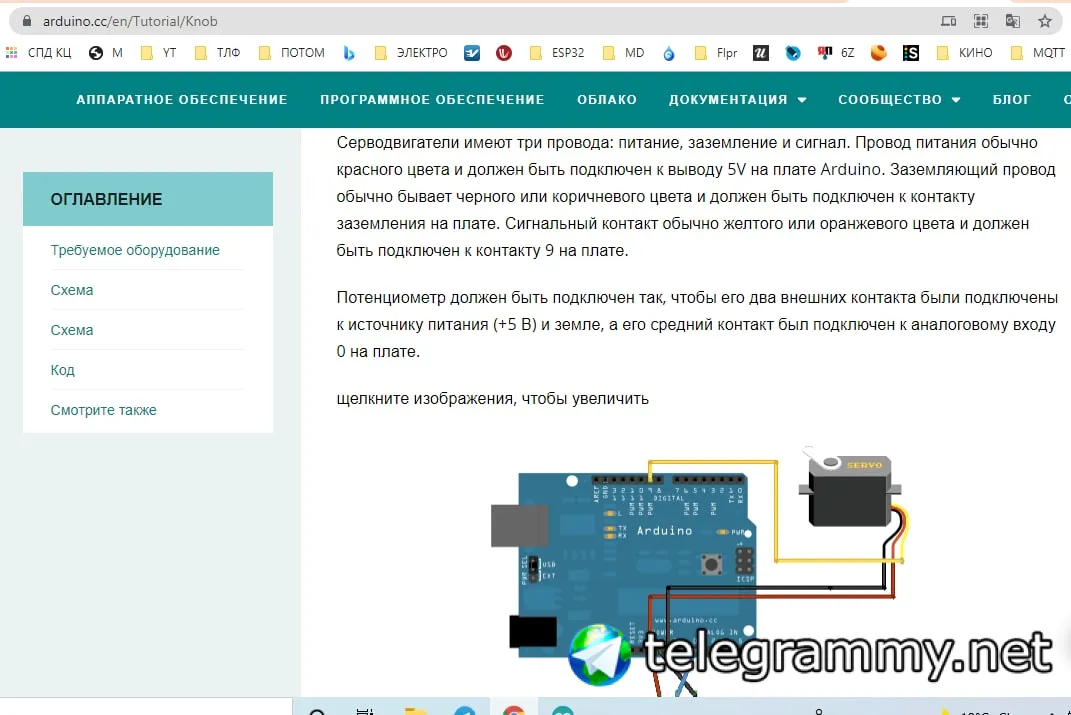The image size is (1071, 715).
Task: Open the ESP32 bookmarks folder
Action: coord(557,53)
